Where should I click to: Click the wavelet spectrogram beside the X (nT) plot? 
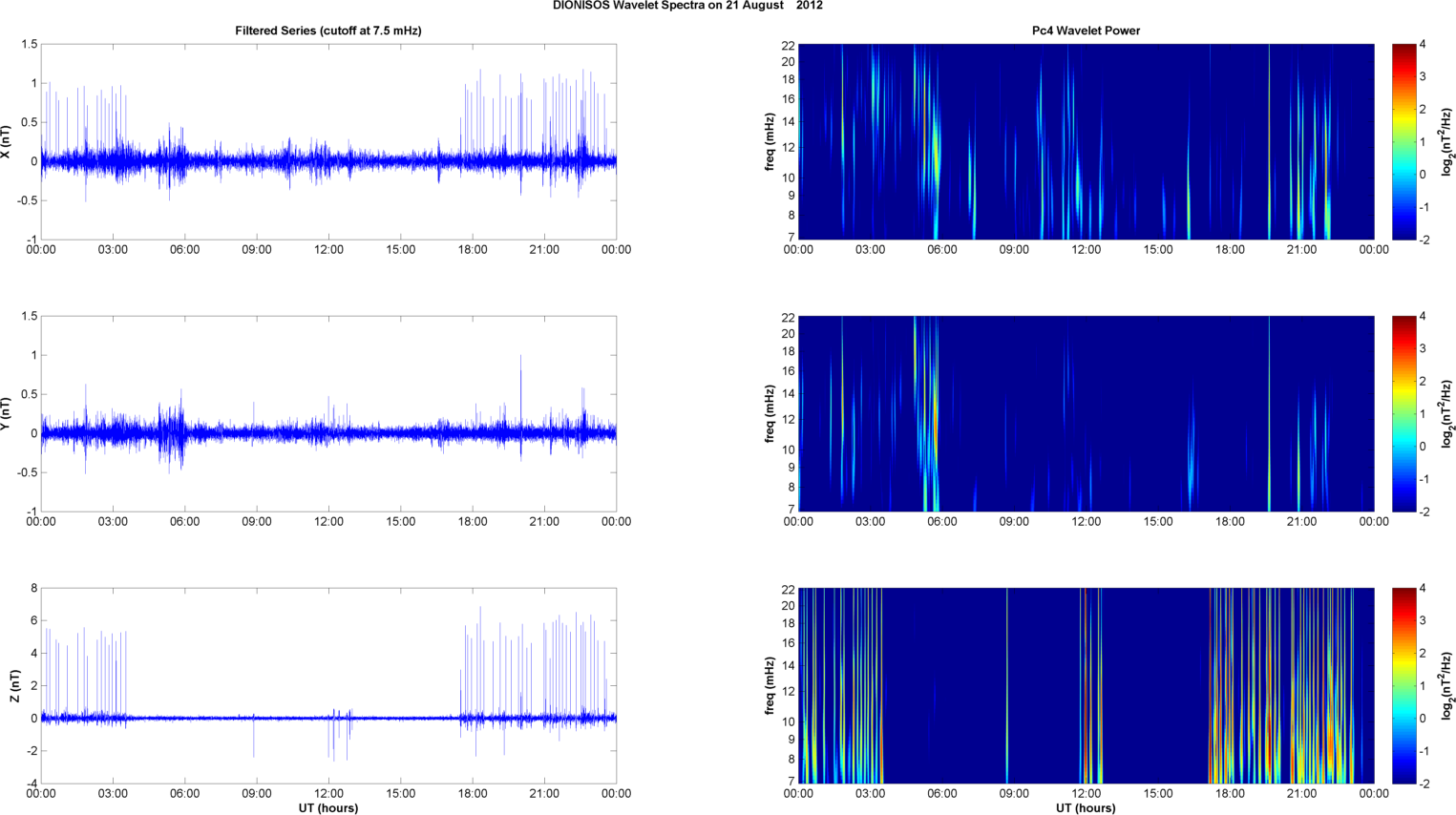(x=1086, y=142)
